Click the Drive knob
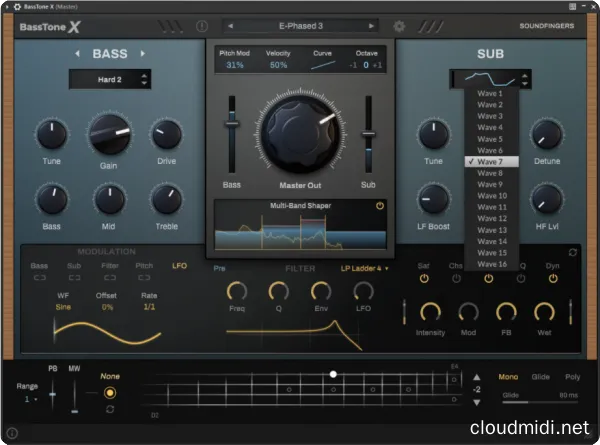 [166, 135]
